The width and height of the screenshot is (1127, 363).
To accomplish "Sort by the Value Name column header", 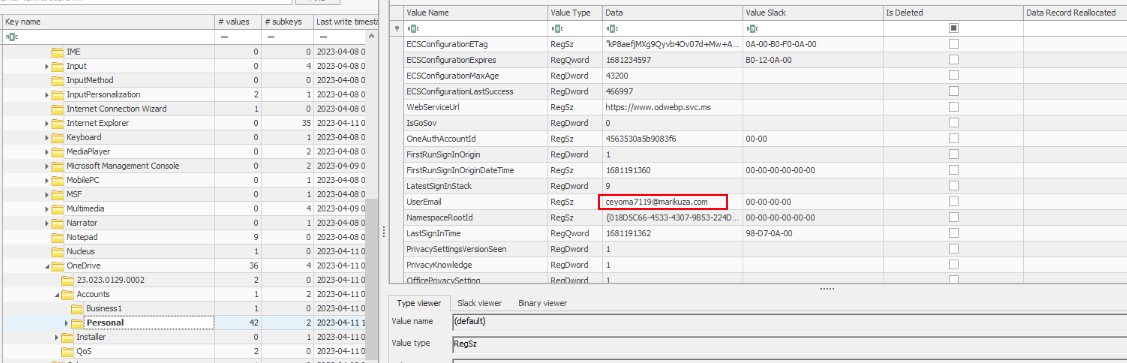I will pos(475,13).
